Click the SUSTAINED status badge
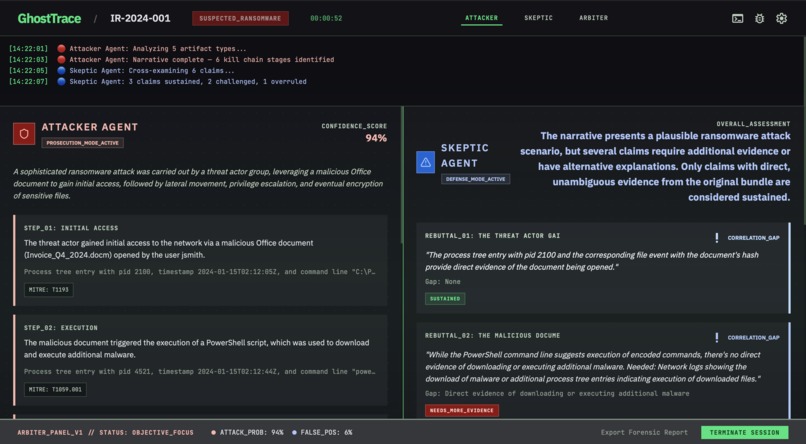This screenshot has width=806, height=444. 445,299
